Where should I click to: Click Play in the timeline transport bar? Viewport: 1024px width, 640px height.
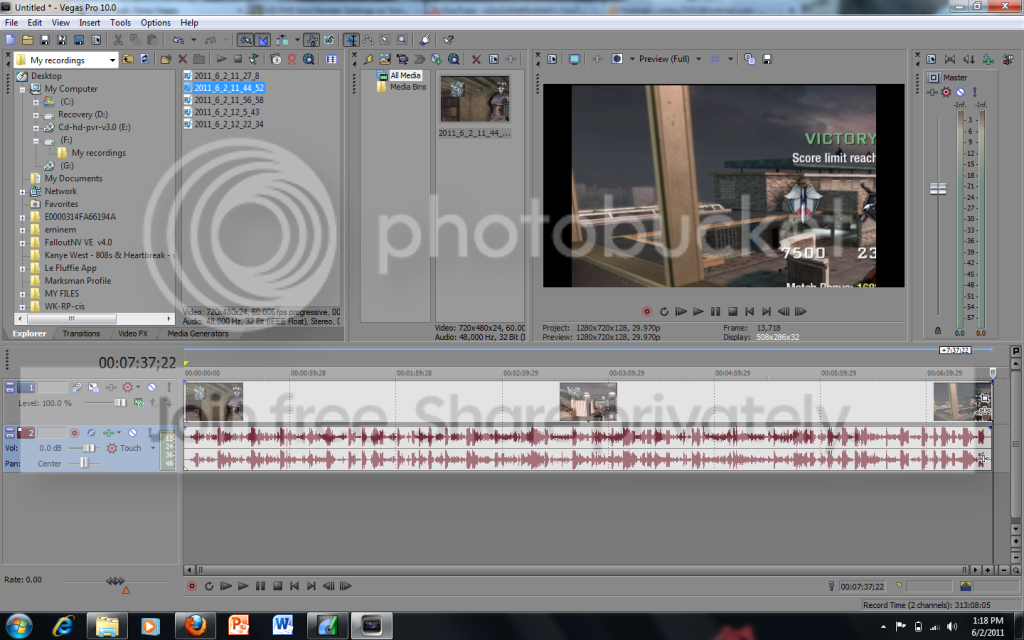[243, 586]
